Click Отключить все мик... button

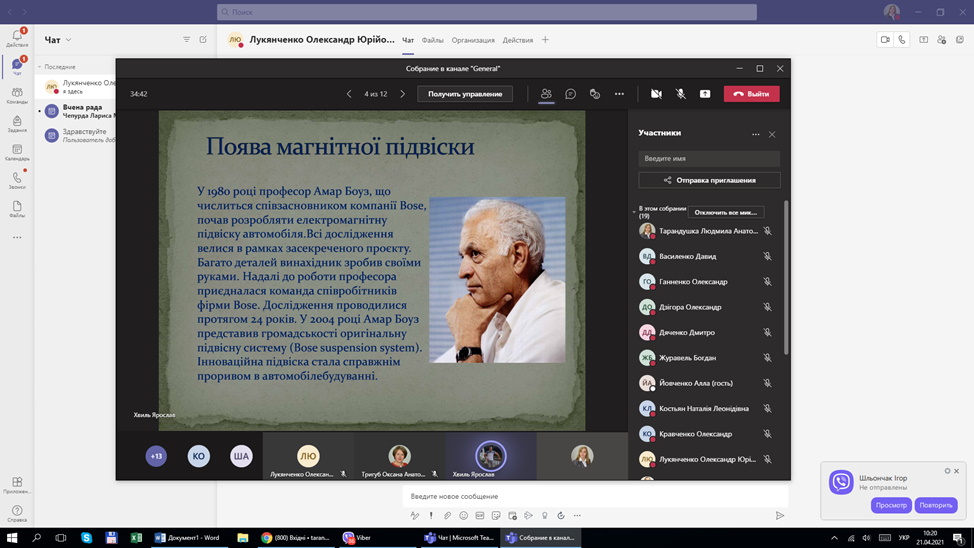(x=726, y=212)
